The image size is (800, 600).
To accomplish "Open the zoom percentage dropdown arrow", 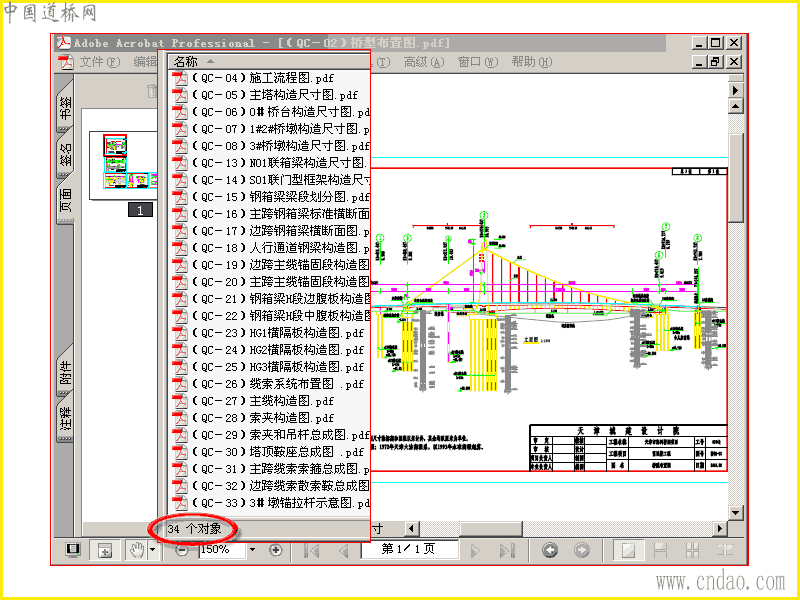I will click(252, 550).
